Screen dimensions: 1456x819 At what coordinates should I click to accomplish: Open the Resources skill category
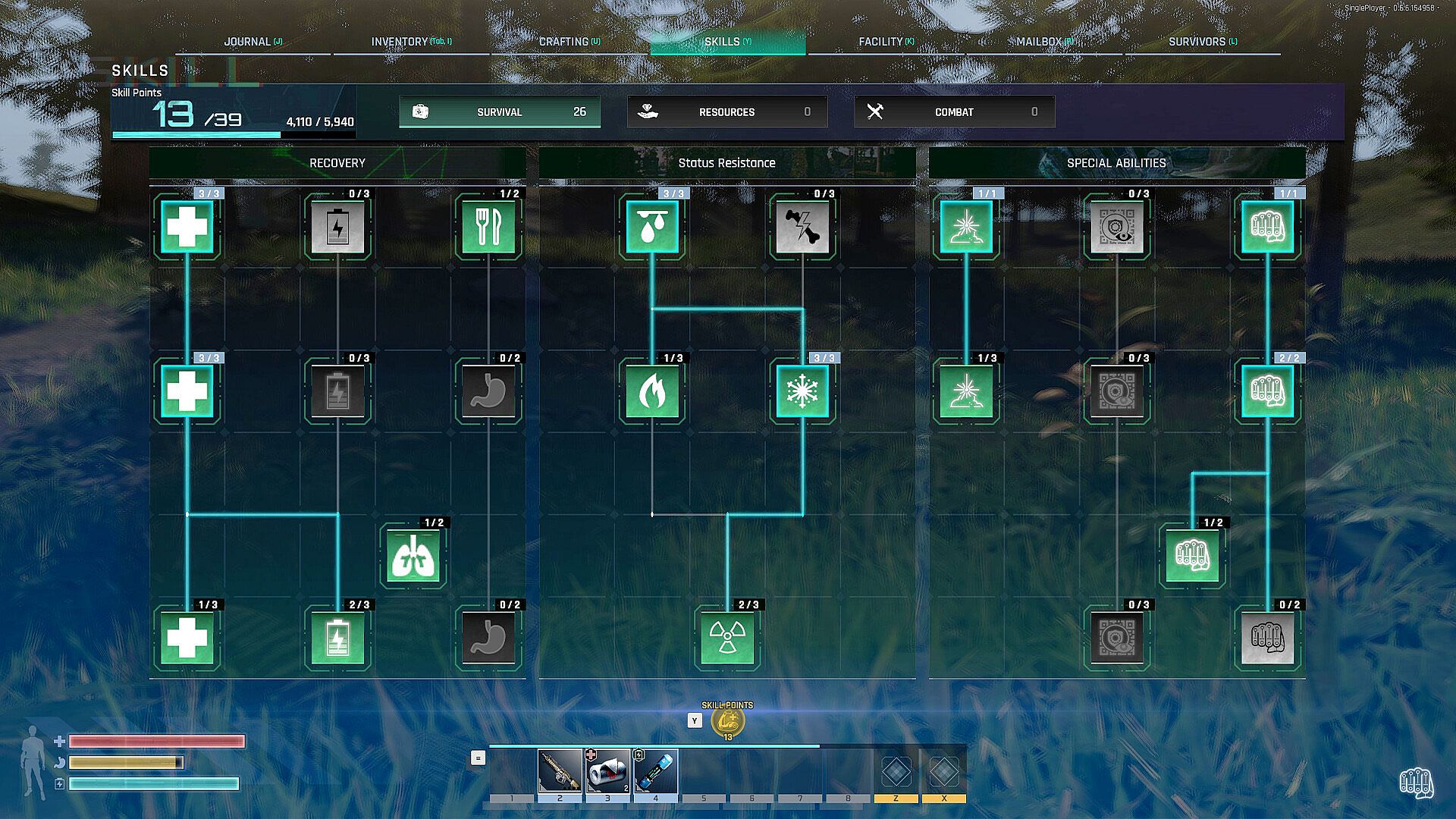click(726, 112)
